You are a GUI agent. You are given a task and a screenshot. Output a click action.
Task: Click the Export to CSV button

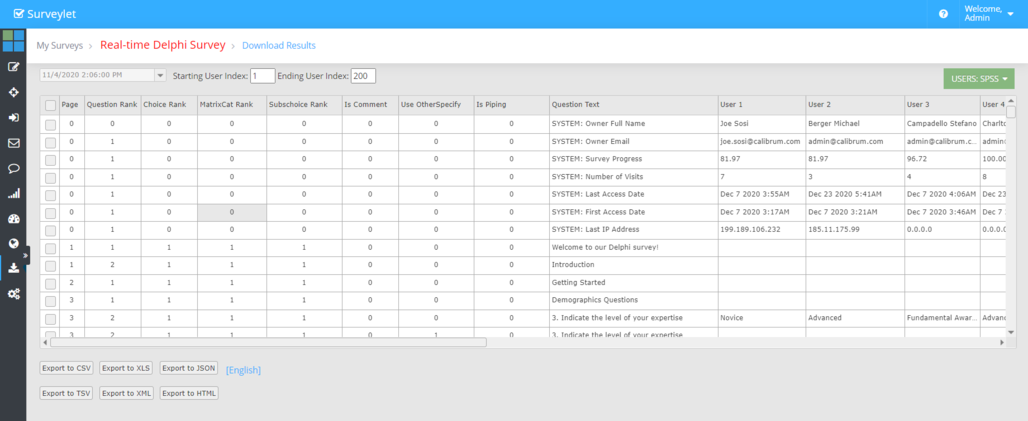click(x=67, y=368)
